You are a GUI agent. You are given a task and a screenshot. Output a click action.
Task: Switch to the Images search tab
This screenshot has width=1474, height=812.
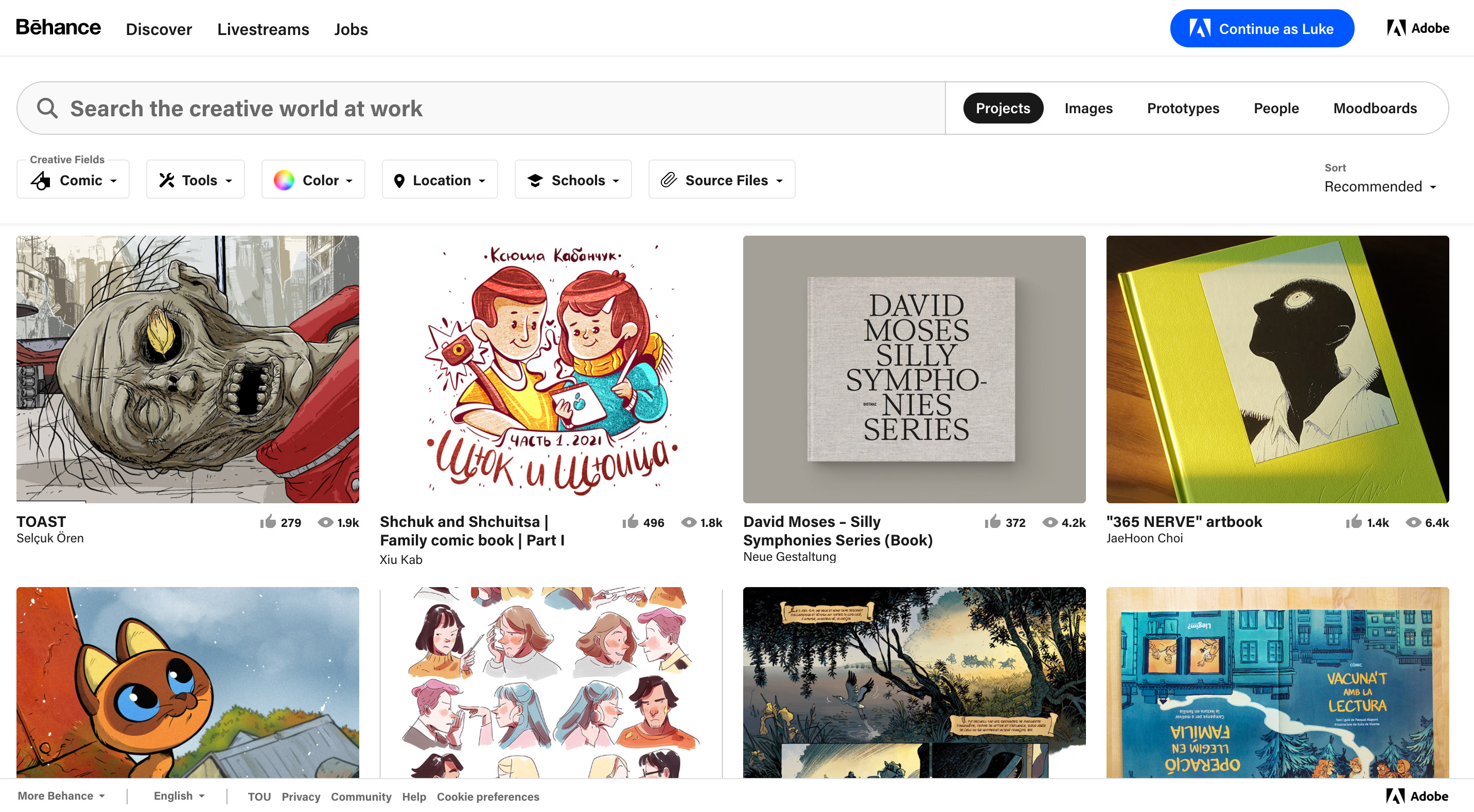coord(1088,108)
